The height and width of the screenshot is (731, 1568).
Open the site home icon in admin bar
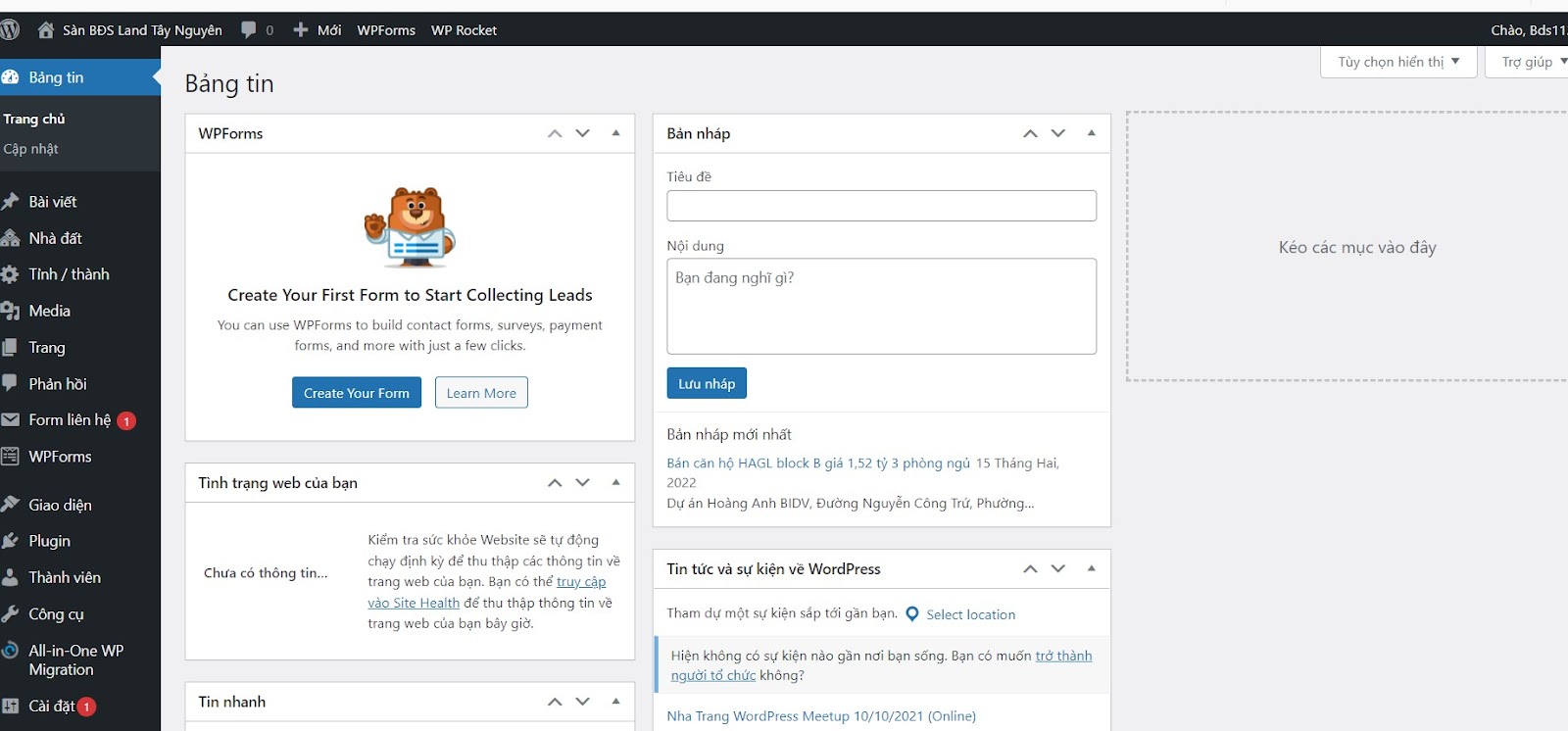tap(45, 29)
